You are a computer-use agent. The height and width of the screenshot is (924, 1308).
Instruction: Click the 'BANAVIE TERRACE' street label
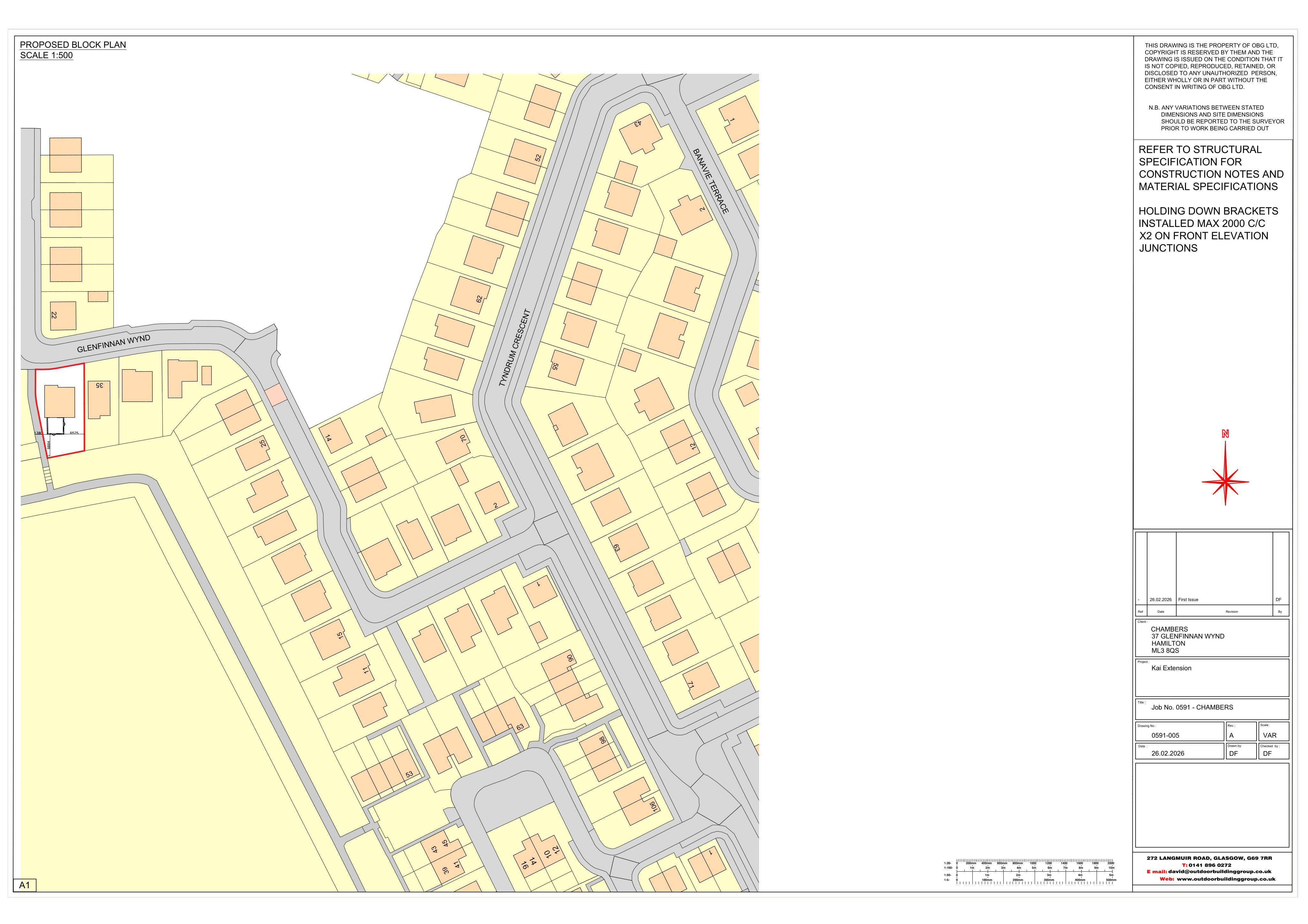711,181
